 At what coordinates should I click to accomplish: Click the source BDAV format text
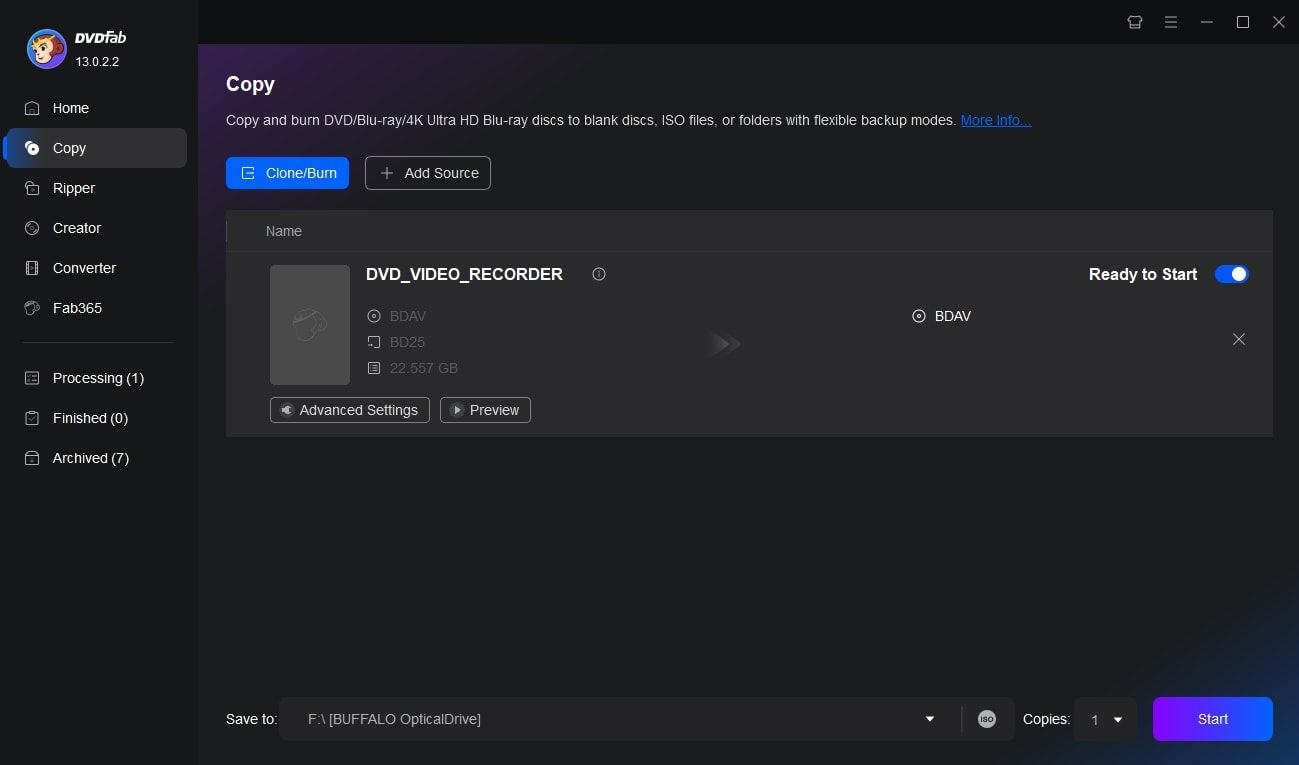(x=408, y=316)
